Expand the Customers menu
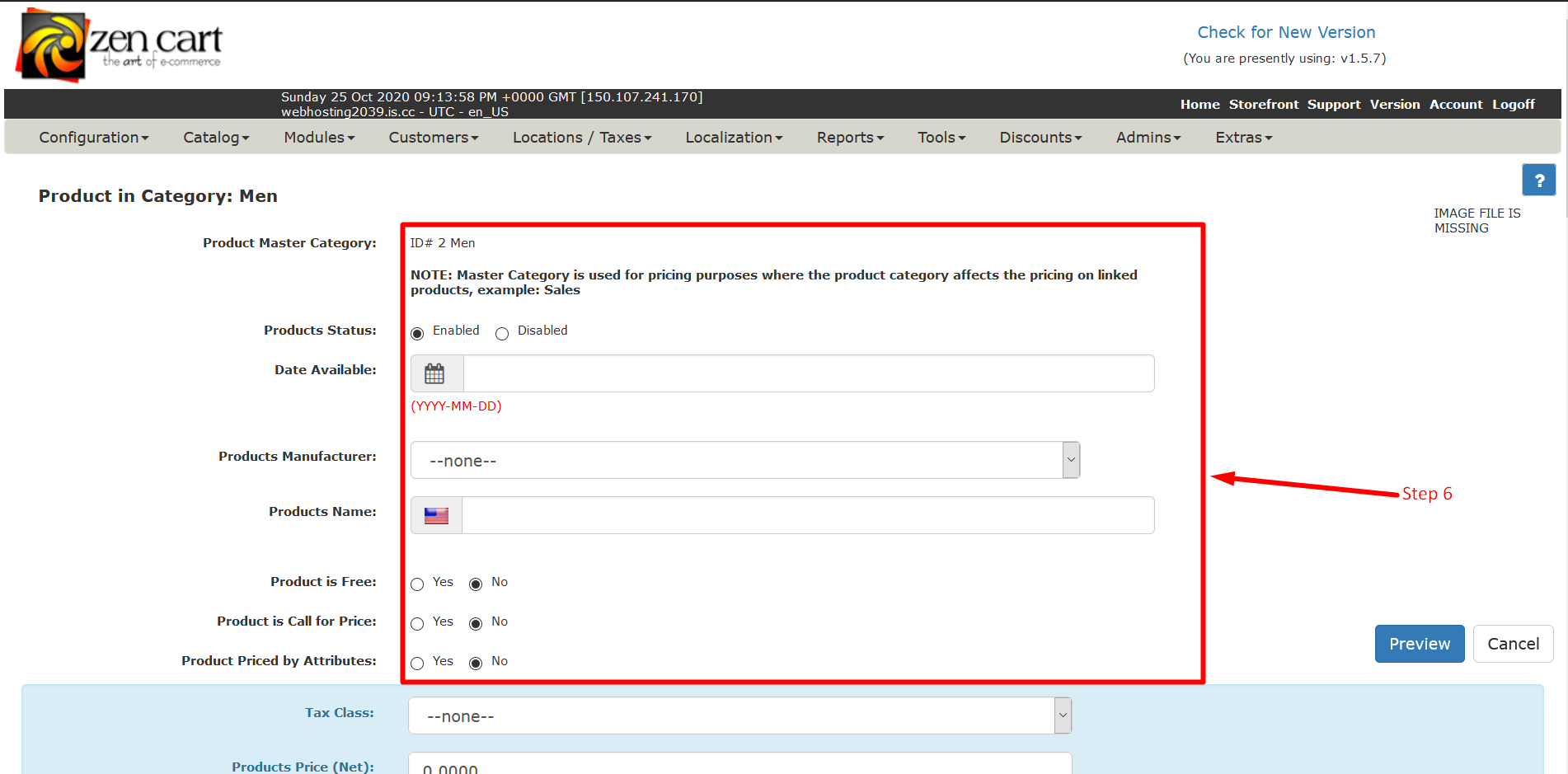Screen dimensions: 1568x774 (434, 138)
